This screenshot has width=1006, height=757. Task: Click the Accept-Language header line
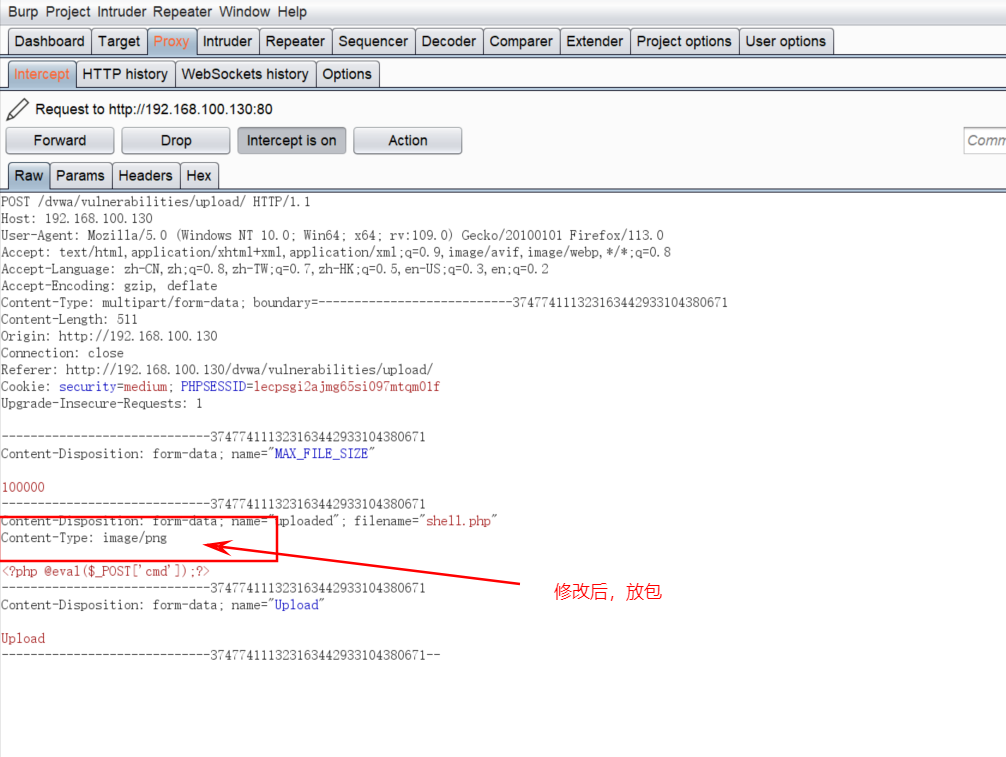(275, 269)
